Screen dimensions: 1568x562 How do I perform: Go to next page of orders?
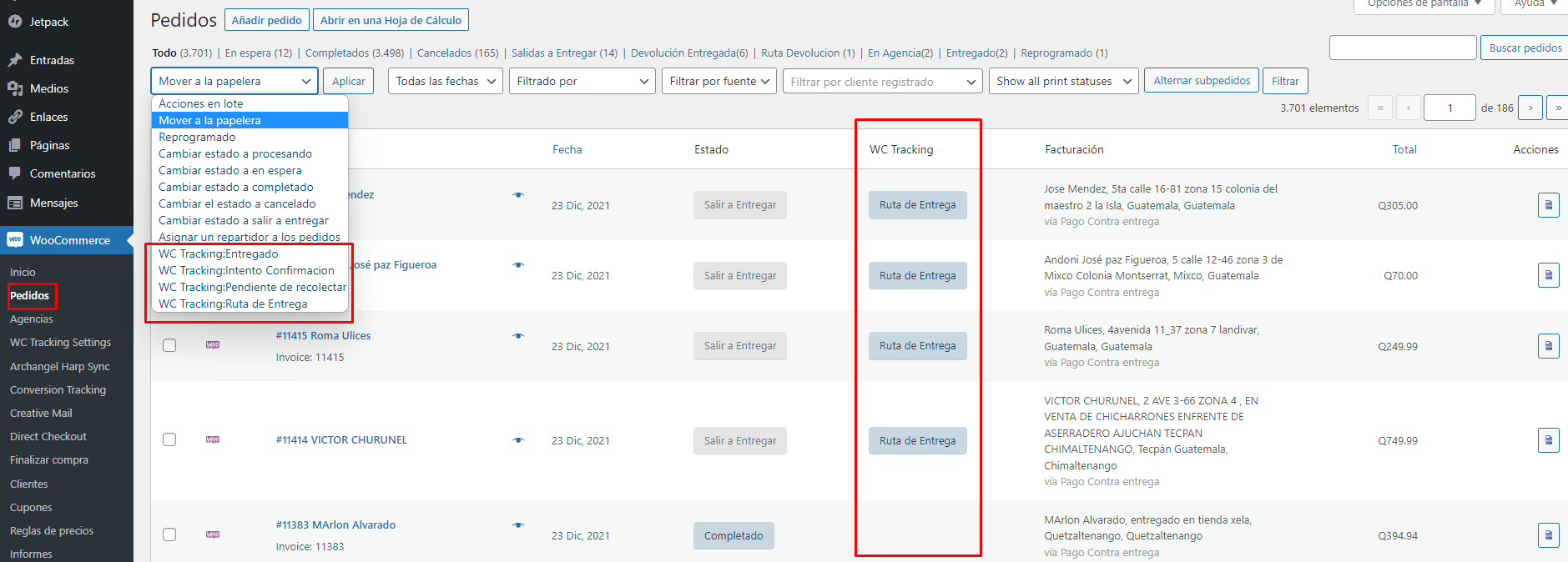[x=1530, y=108]
